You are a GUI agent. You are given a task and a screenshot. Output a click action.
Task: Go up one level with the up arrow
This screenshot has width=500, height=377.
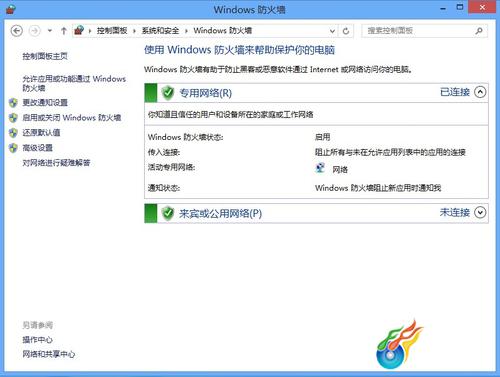point(64,31)
